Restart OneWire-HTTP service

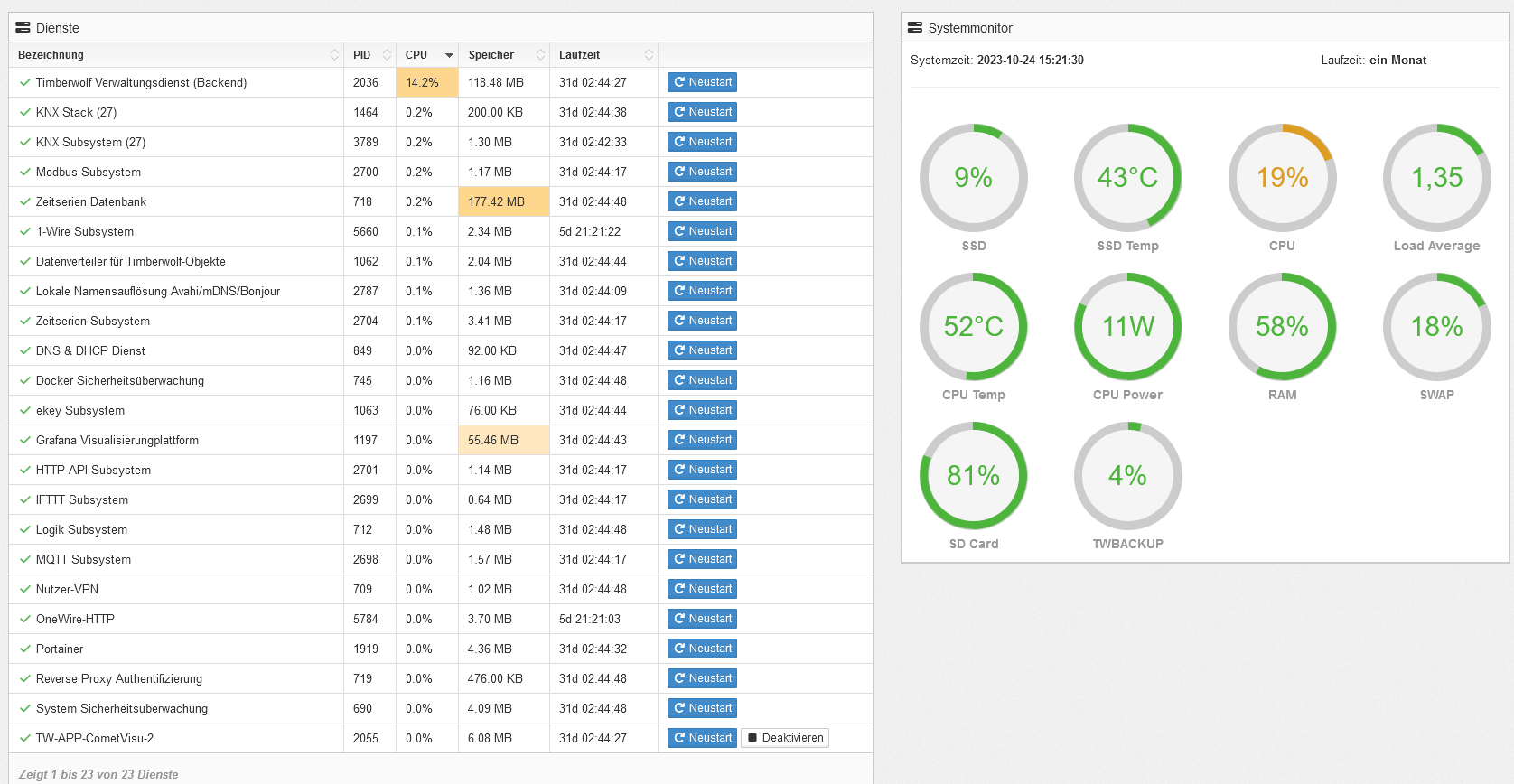tap(702, 619)
